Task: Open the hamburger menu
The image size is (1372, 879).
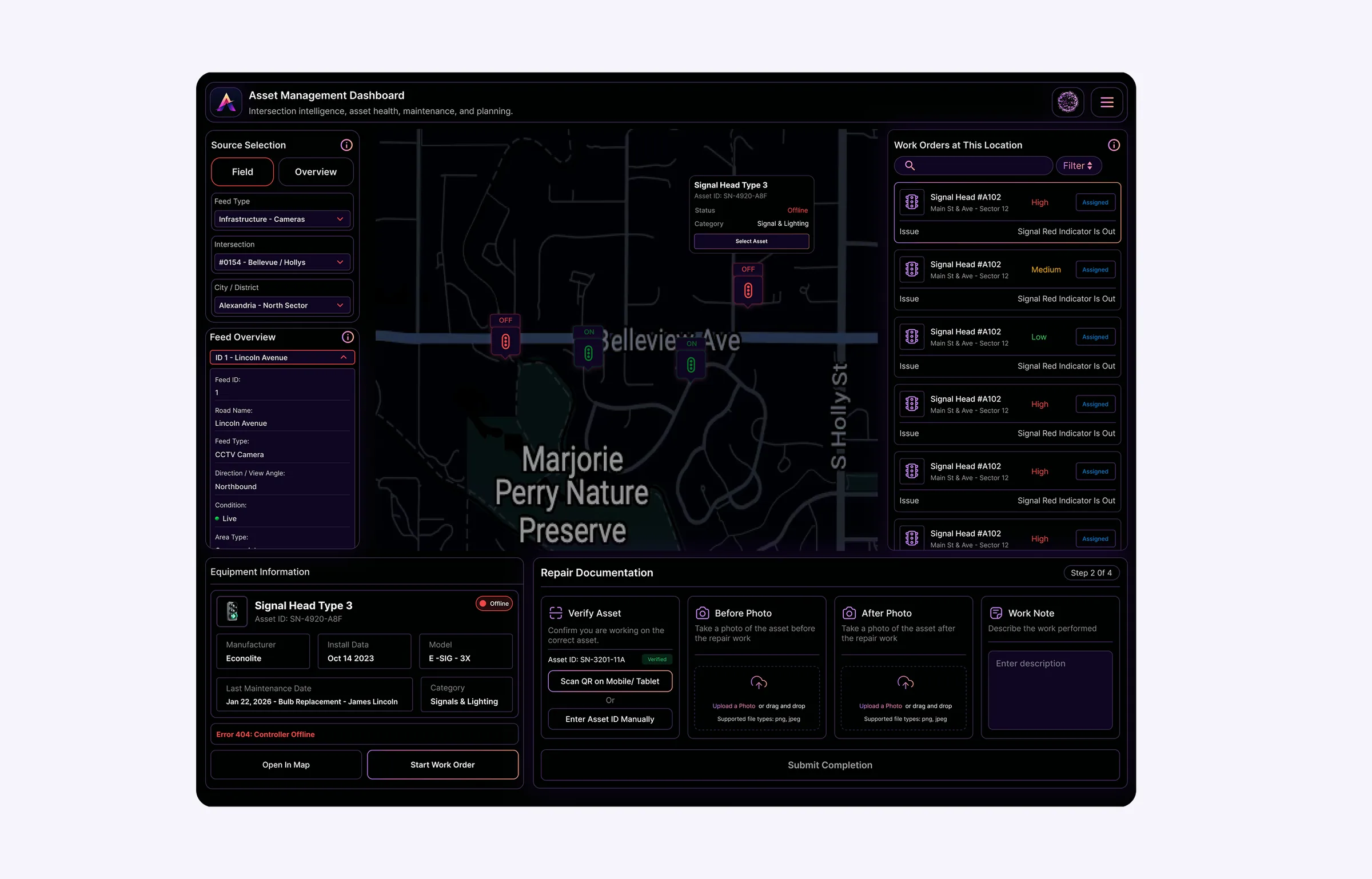Action: pyautogui.click(x=1107, y=102)
